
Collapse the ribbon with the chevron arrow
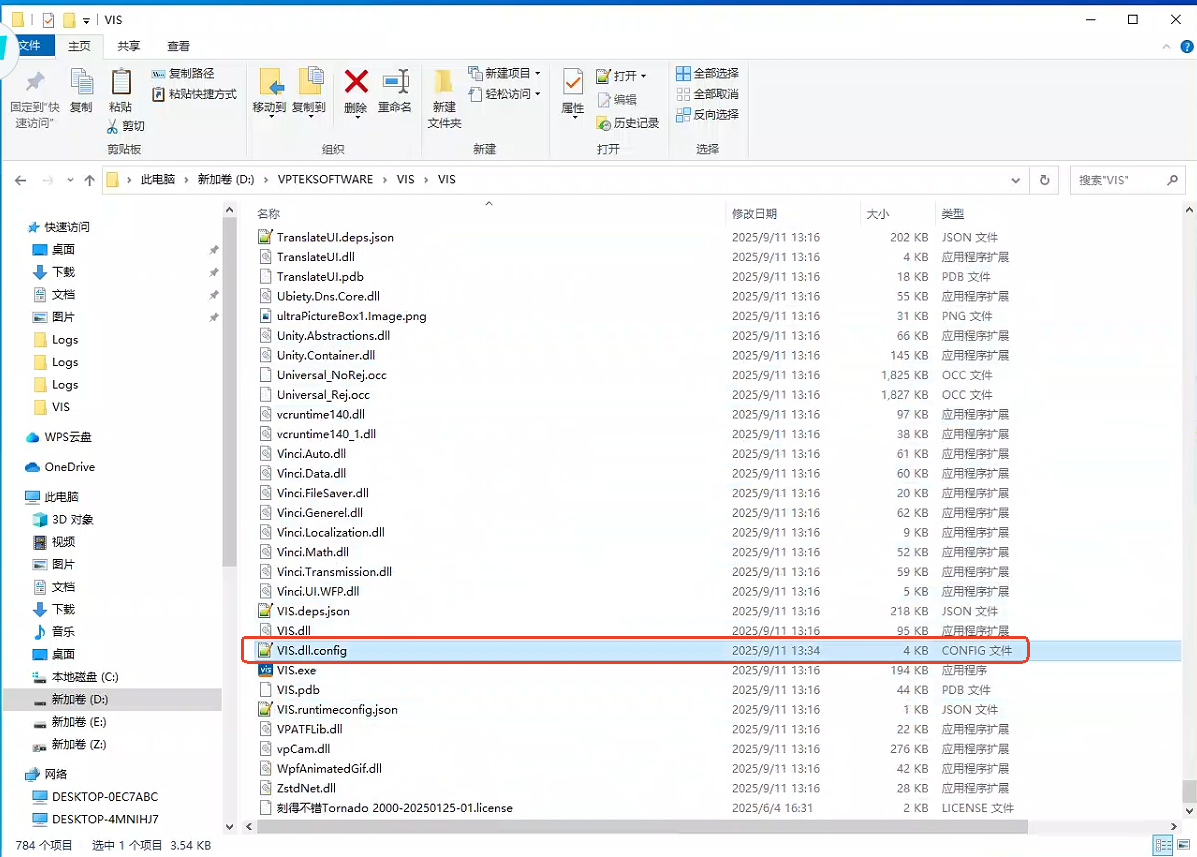[x=1163, y=46]
